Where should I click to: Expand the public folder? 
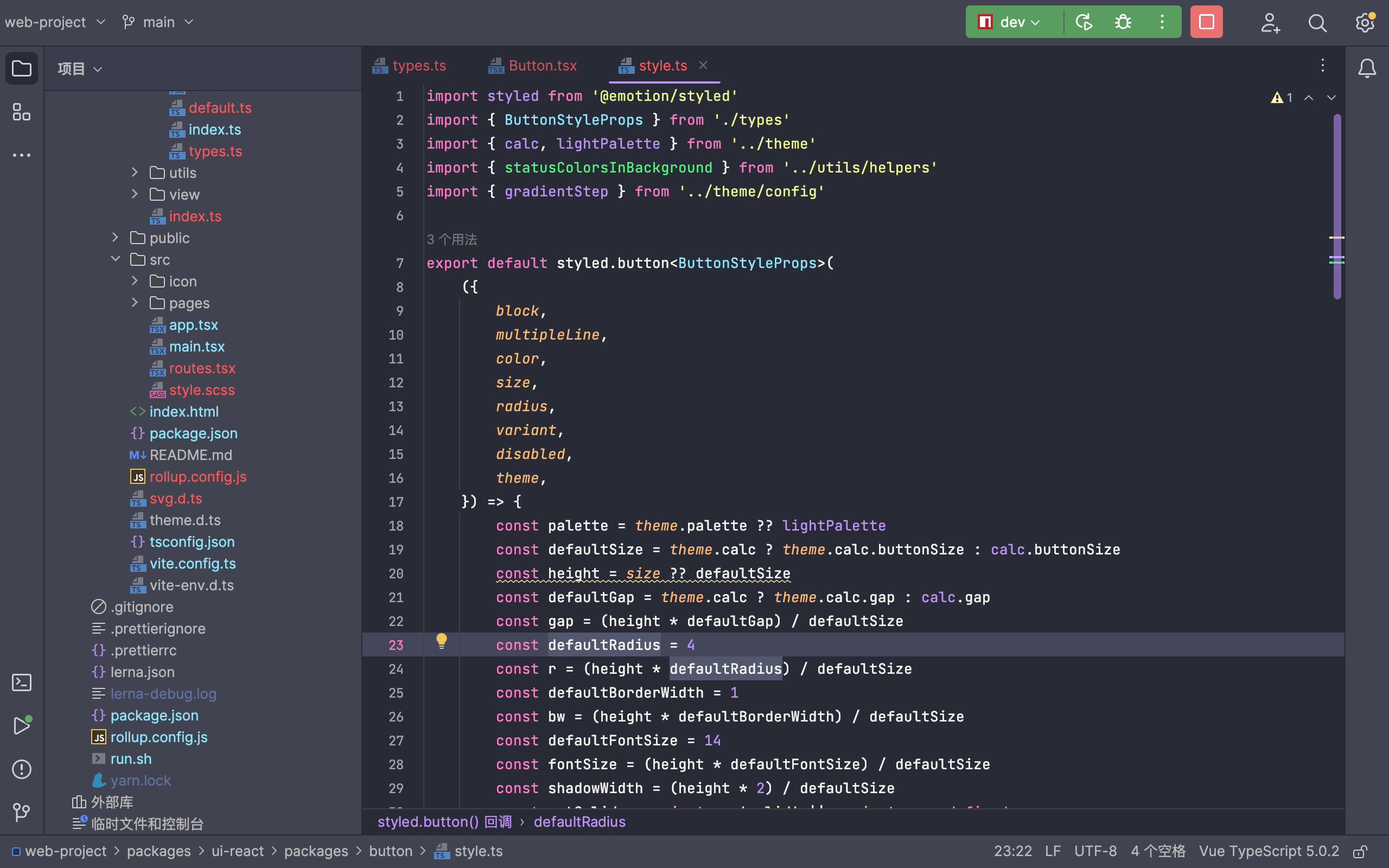click(x=115, y=237)
